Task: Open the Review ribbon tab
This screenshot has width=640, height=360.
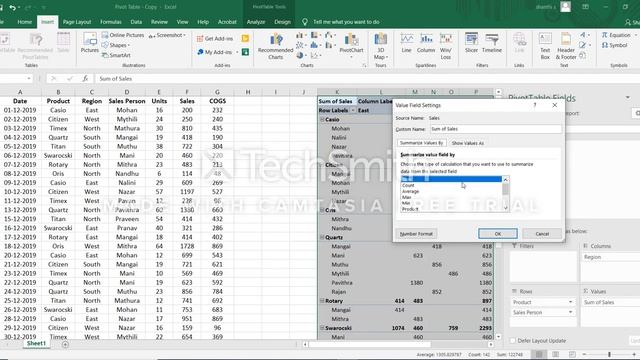Action: tap(159, 22)
